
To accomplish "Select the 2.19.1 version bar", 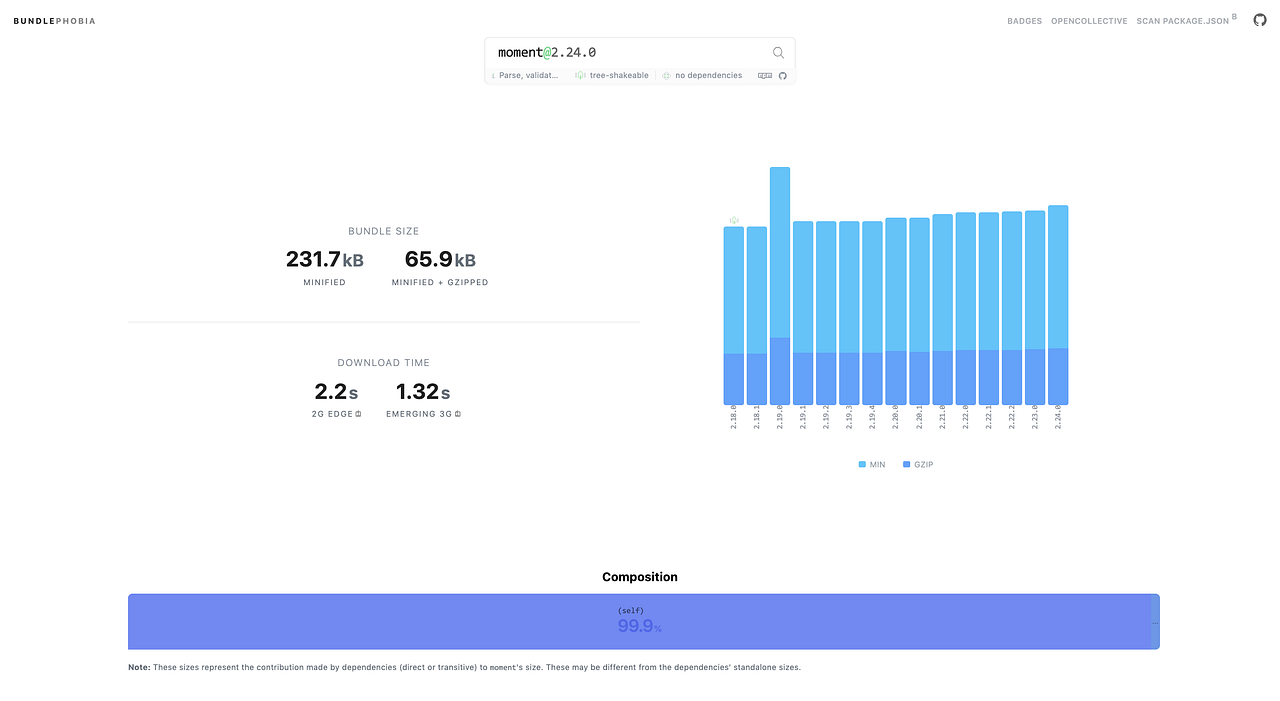I will tap(803, 313).
